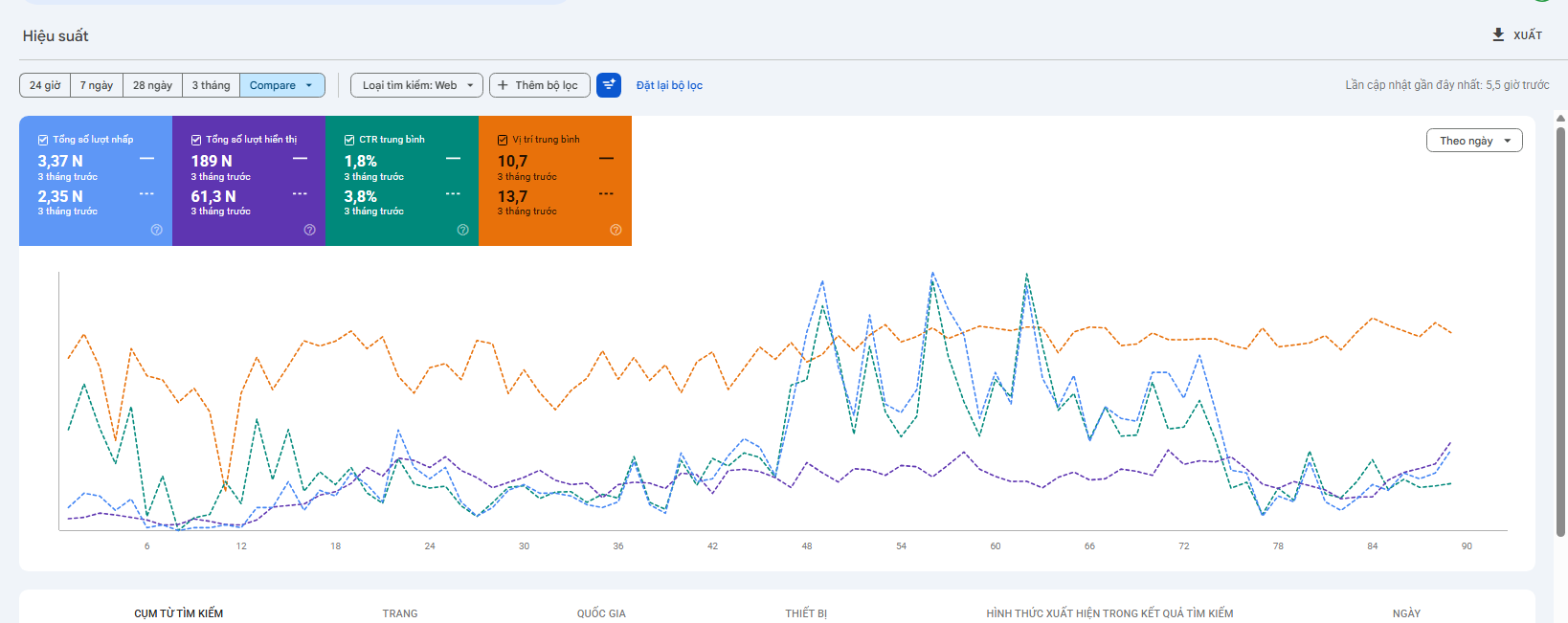1568x623 pixels.
Task: Click last updated 5,5 giờ trước text
Action: click(x=1447, y=85)
